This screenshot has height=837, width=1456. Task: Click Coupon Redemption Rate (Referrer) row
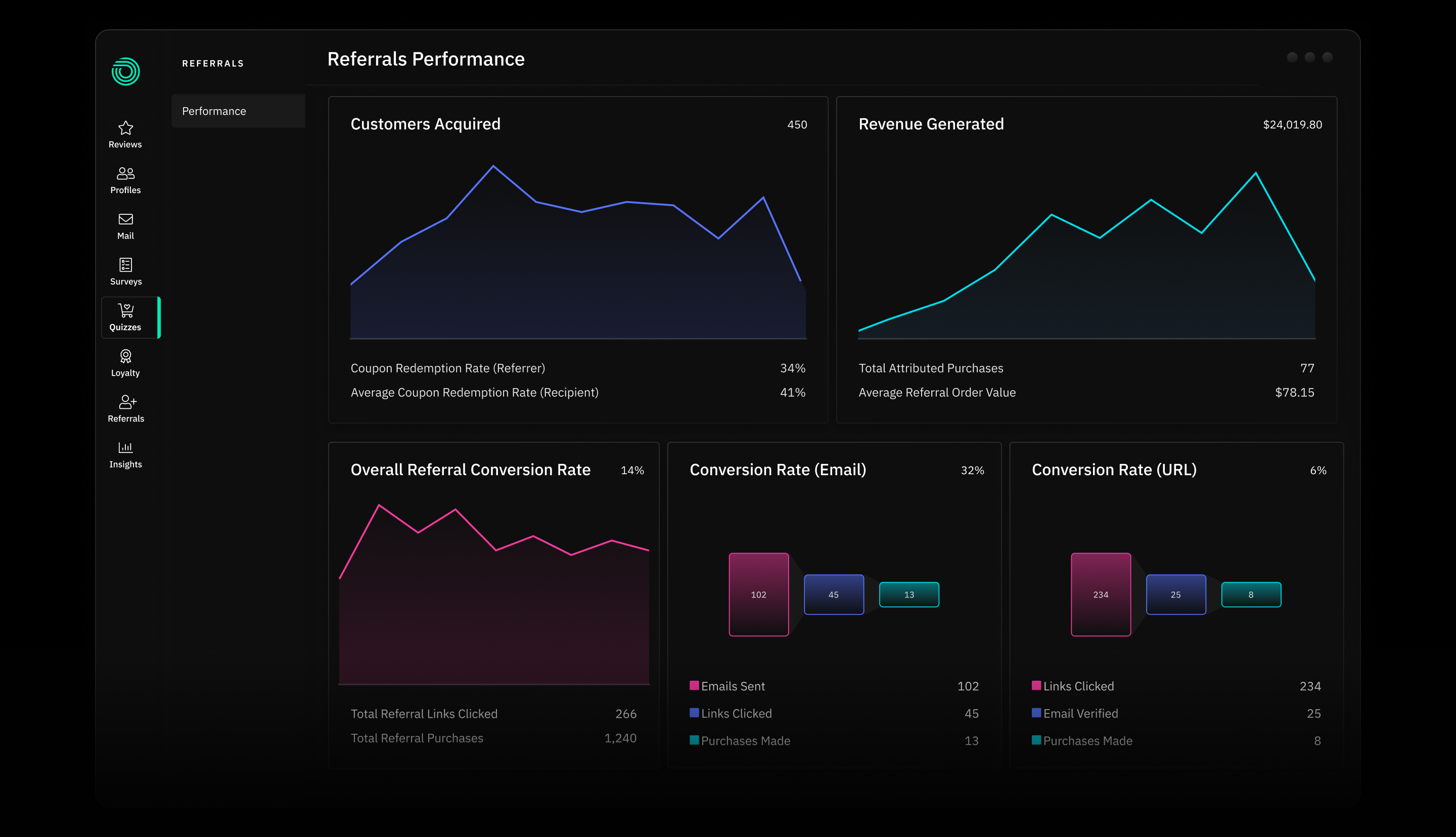pos(578,368)
